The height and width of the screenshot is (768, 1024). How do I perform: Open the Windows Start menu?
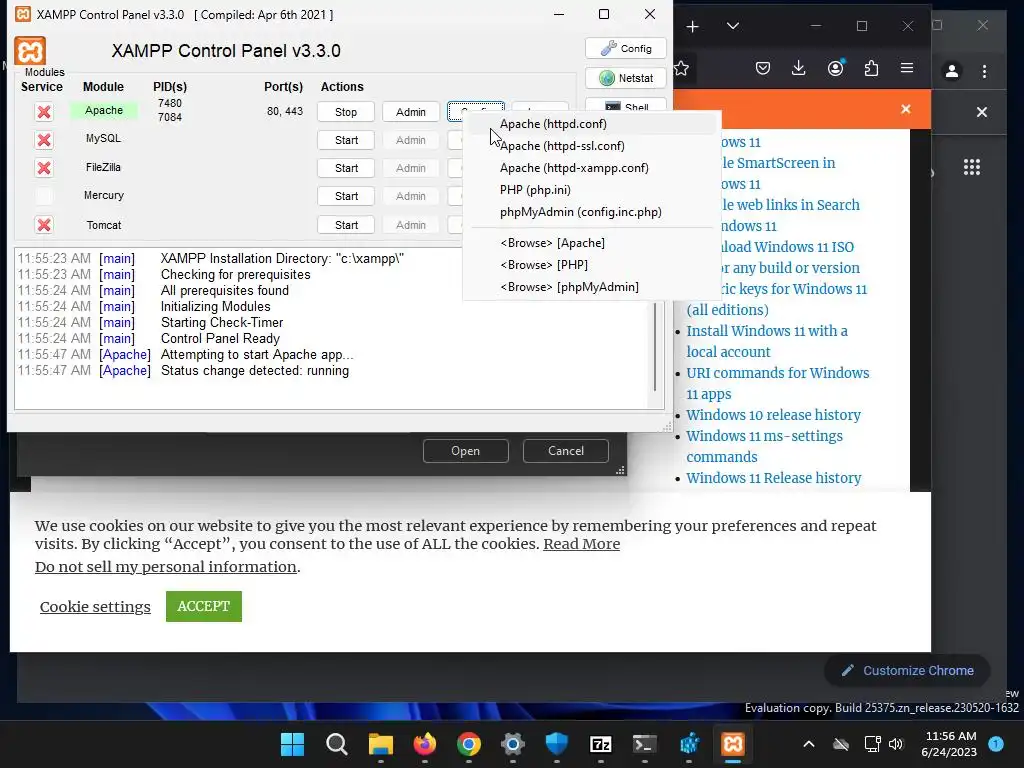(x=293, y=744)
